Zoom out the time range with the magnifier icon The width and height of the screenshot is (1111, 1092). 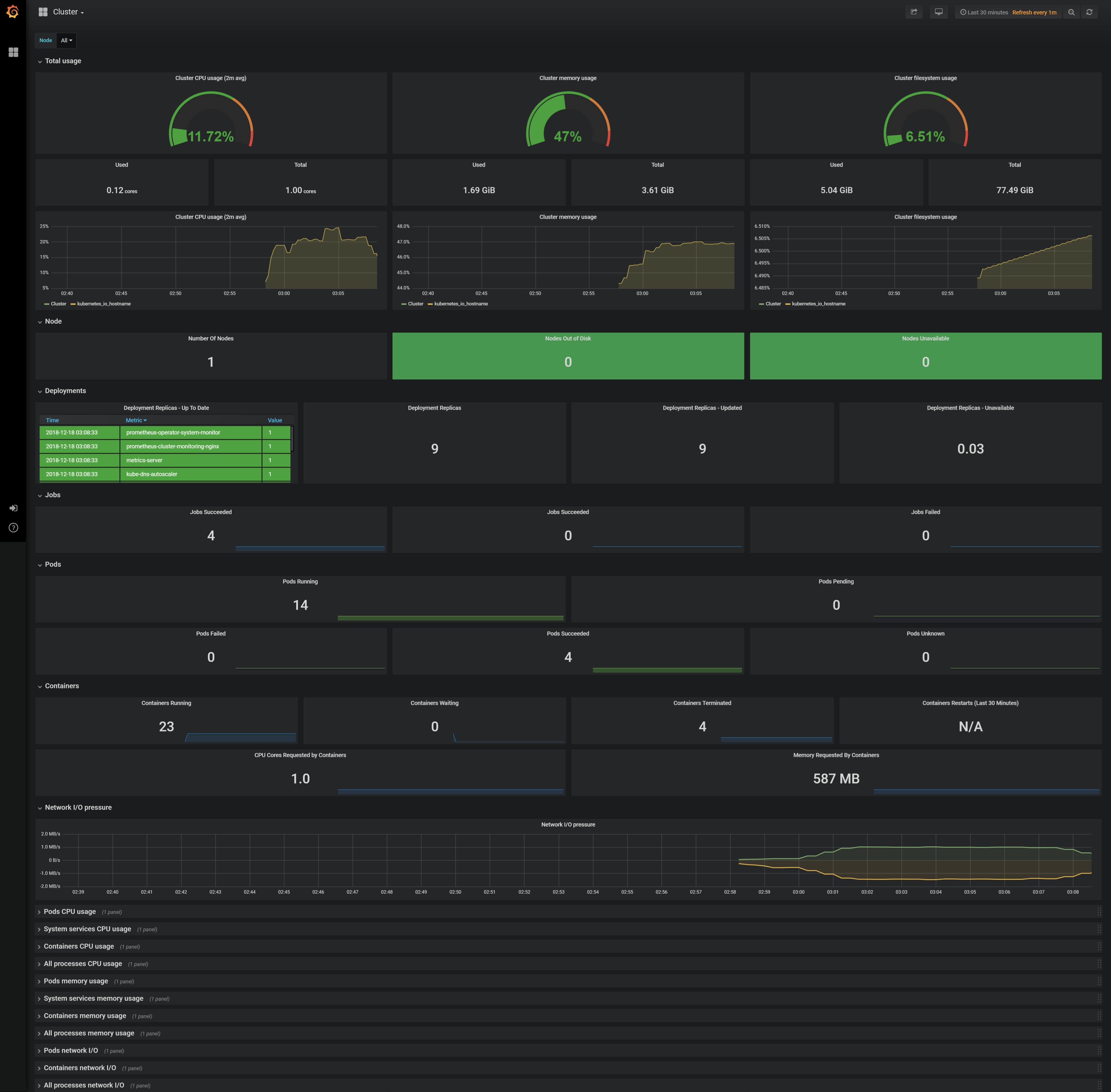(1071, 12)
